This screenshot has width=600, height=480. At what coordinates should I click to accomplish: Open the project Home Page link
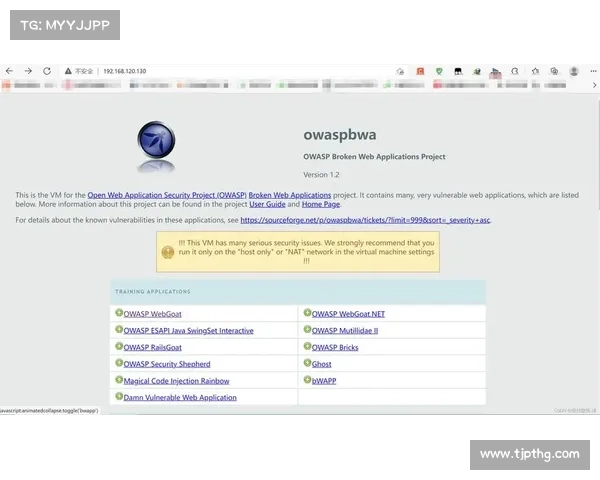click(321, 204)
